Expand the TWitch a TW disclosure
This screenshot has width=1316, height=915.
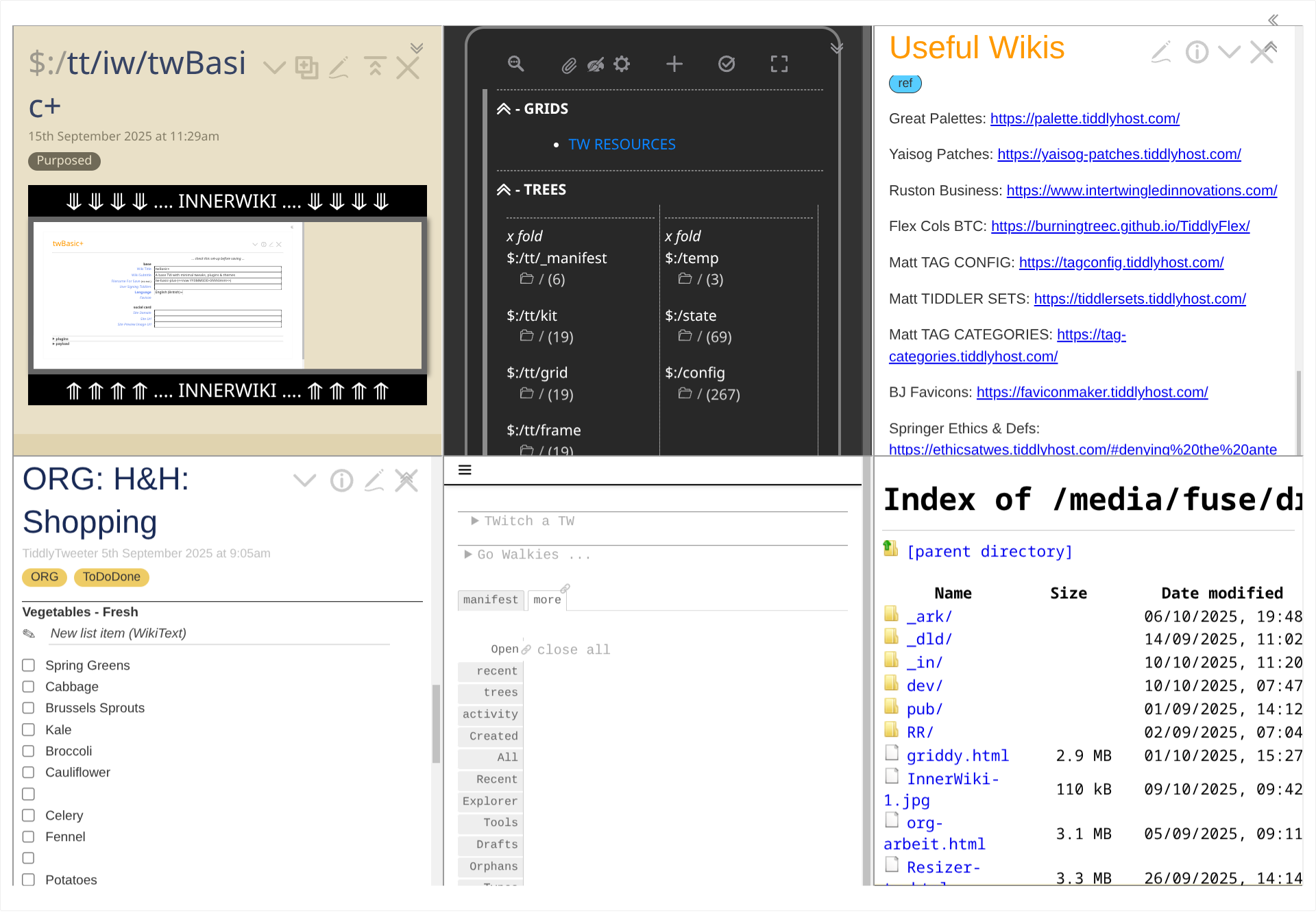coord(475,521)
